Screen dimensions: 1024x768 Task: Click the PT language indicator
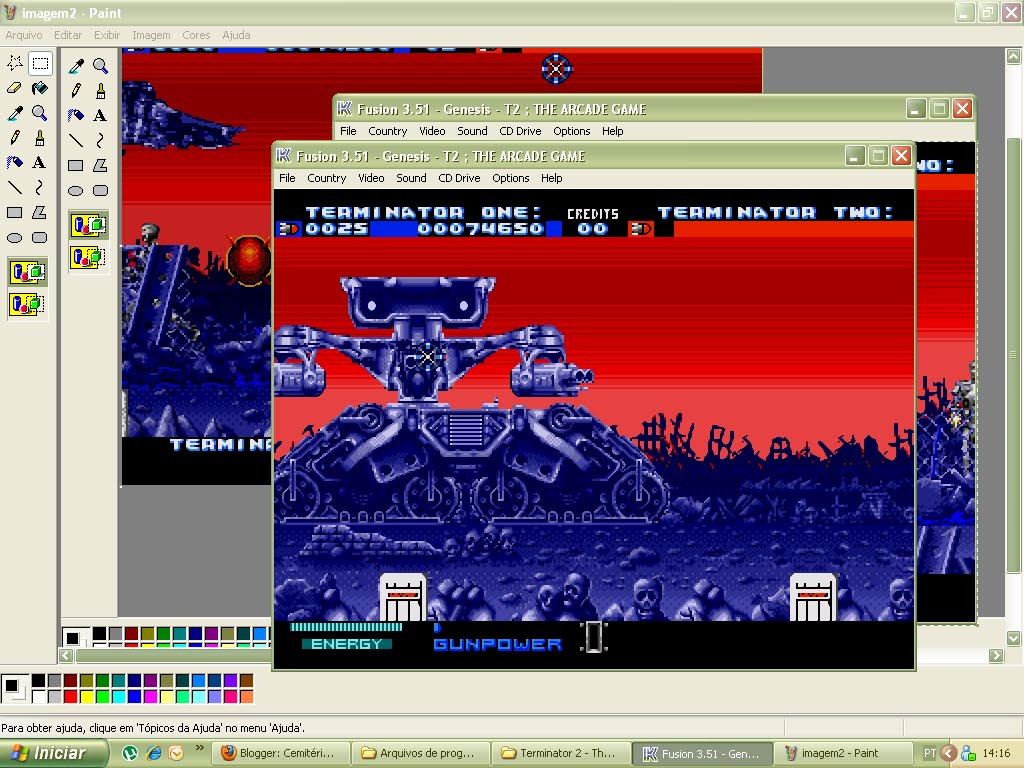click(x=930, y=753)
